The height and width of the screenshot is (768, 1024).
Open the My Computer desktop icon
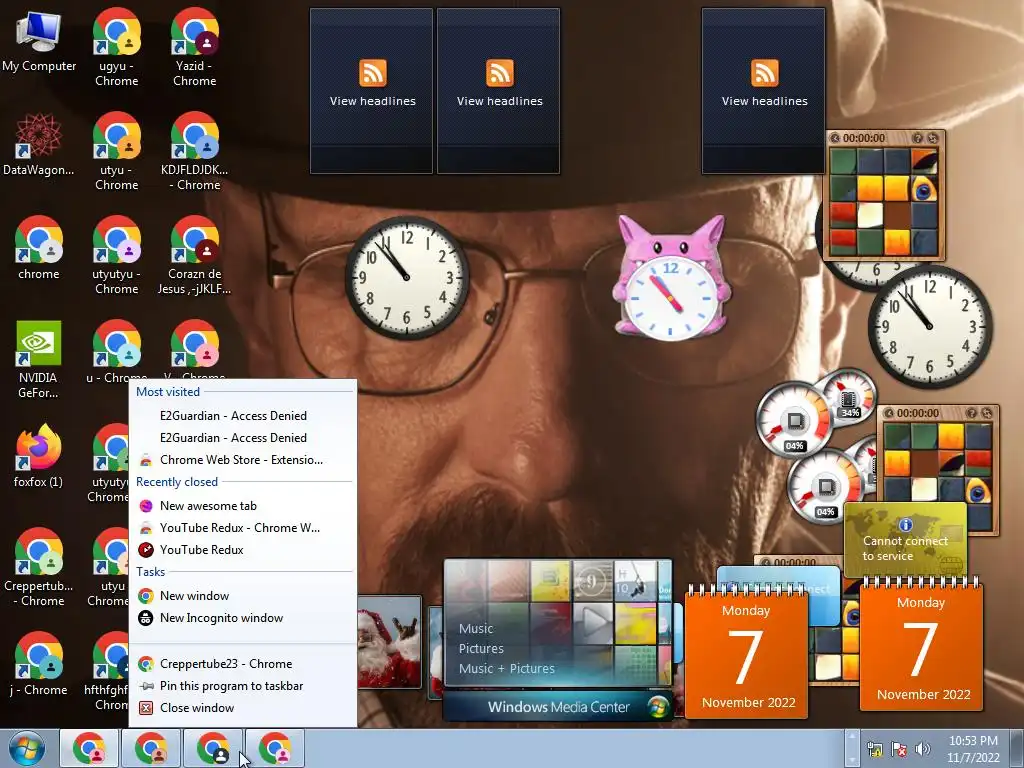39,41
